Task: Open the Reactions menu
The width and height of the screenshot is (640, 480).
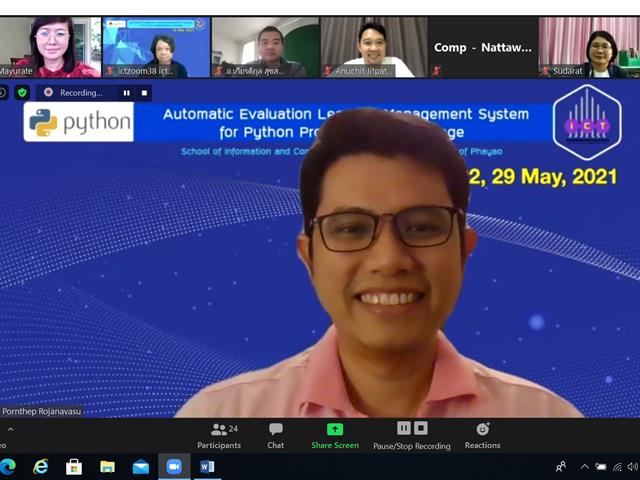Action: [x=482, y=436]
